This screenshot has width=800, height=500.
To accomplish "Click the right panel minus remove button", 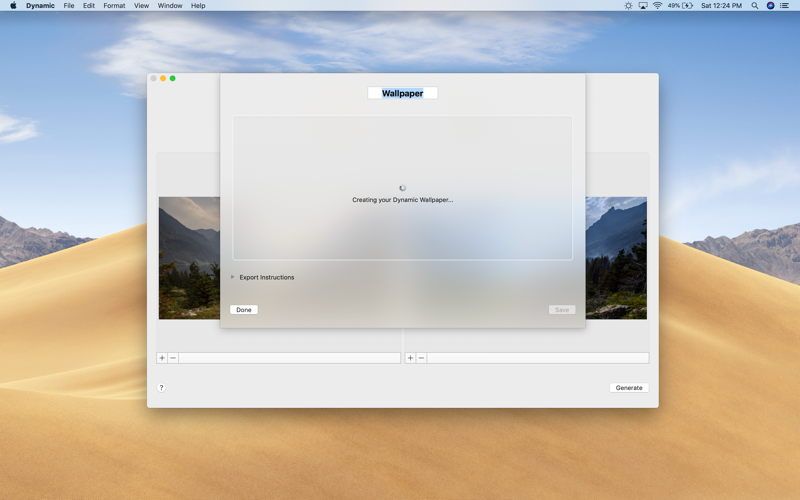I will [x=421, y=358].
